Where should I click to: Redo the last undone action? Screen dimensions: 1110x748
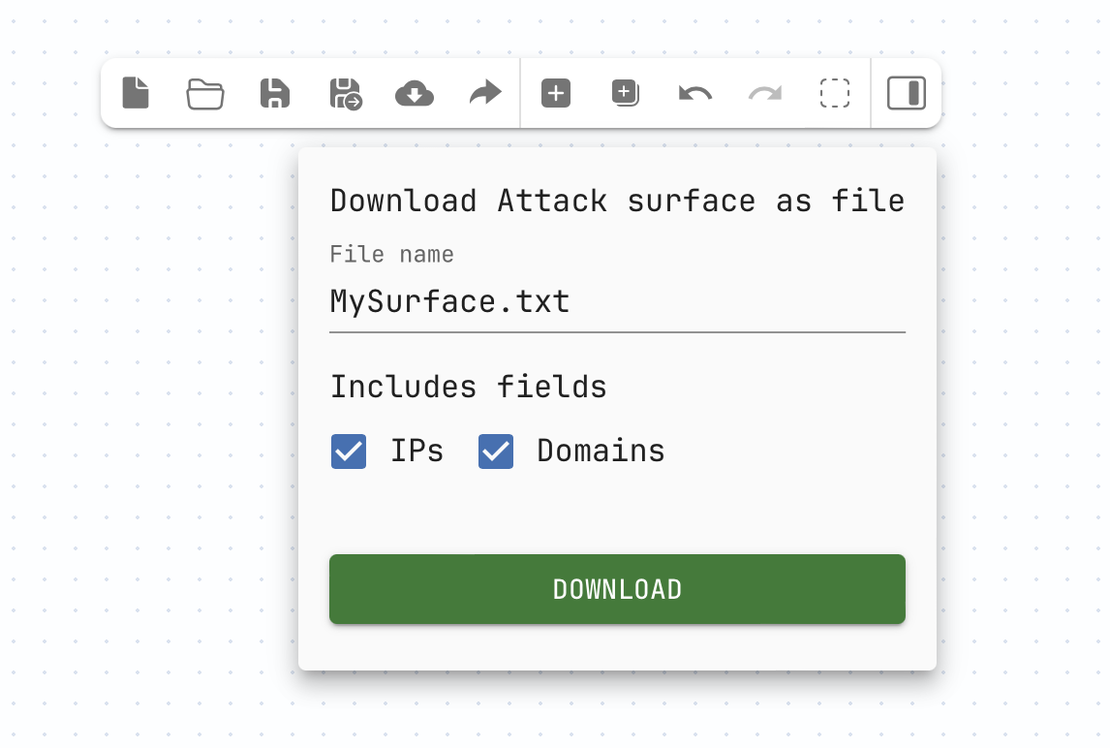pyautogui.click(x=764, y=93)
